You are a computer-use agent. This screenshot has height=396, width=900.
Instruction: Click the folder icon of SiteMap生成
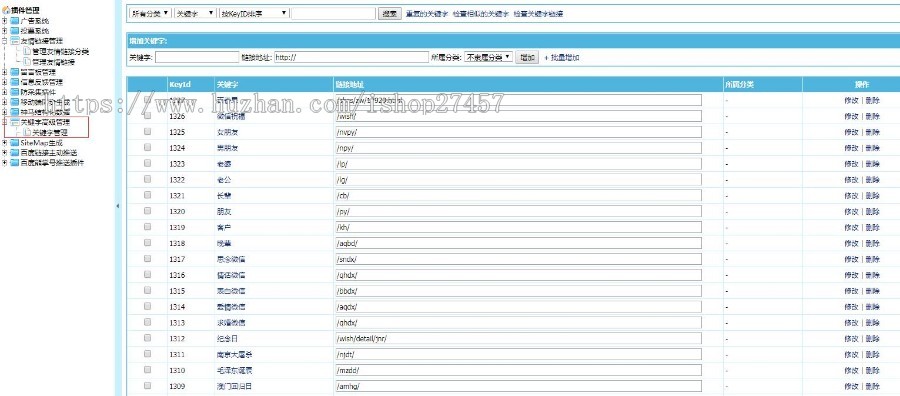(x=14, y=143)
